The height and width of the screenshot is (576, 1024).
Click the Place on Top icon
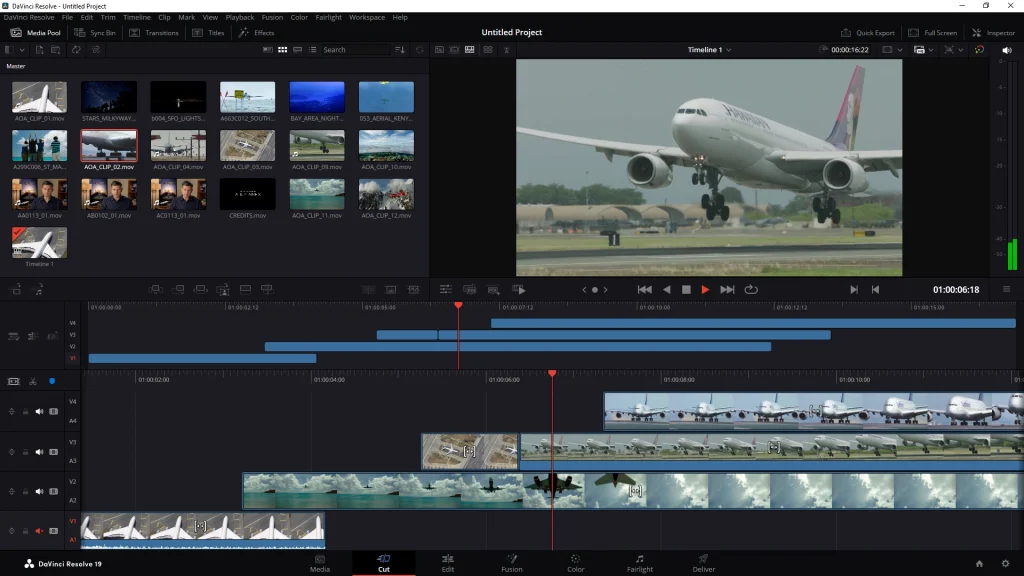point(245,289)
